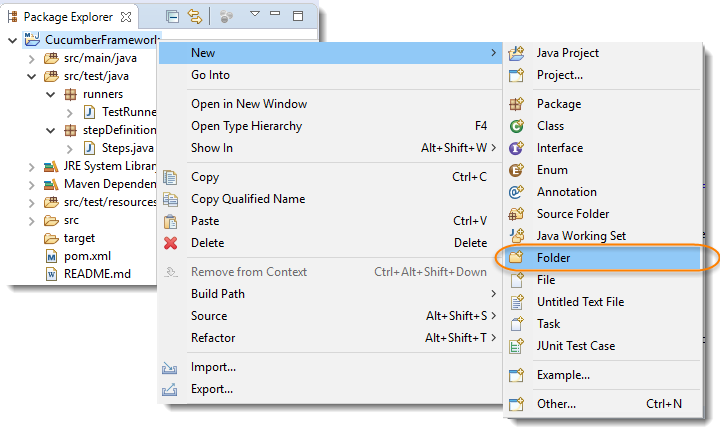Screen dimensions: 720x434
Task: Click the File icon
Action: [x=517, y=280]
